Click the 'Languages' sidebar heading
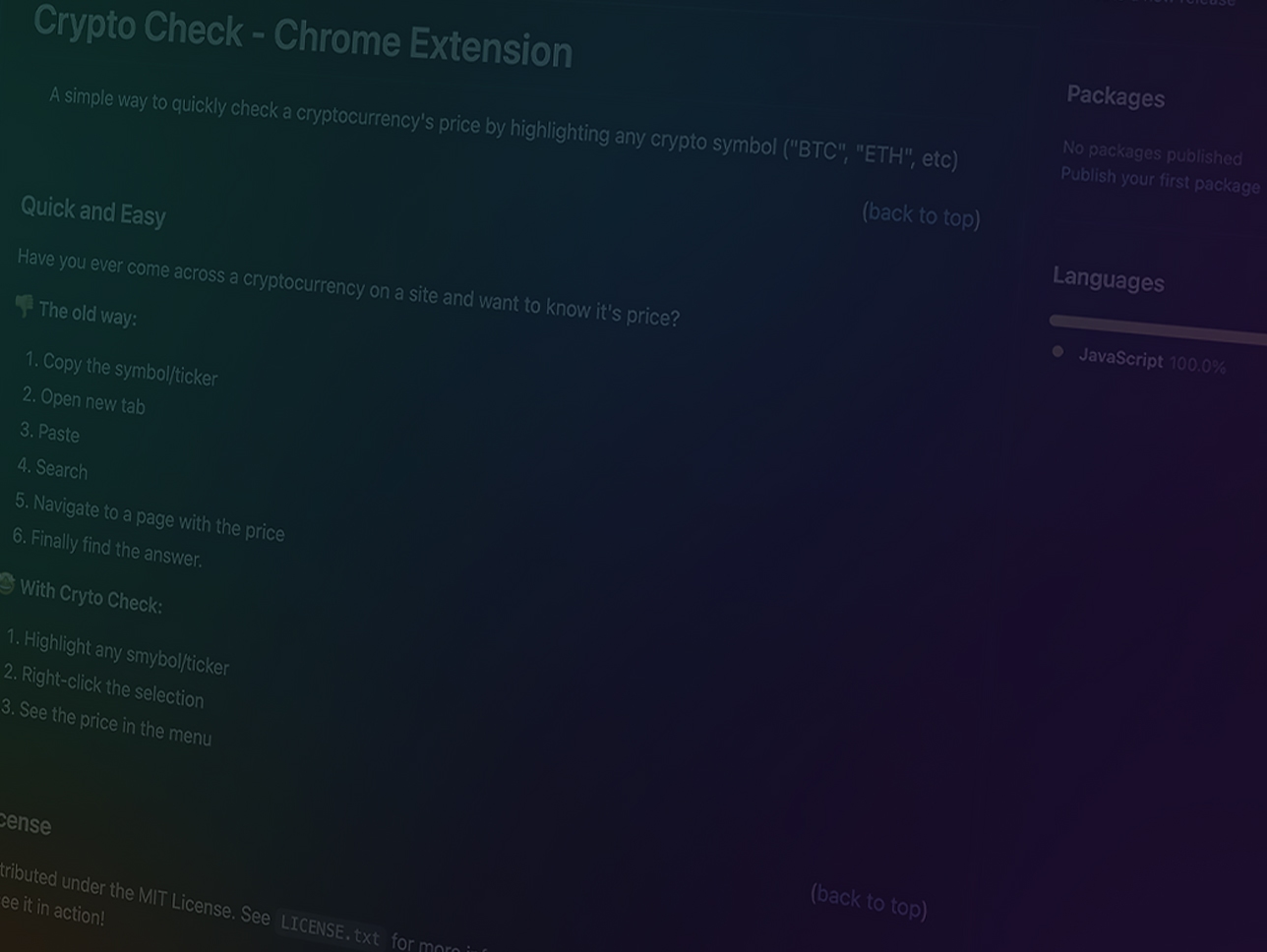 [1109, 279]
